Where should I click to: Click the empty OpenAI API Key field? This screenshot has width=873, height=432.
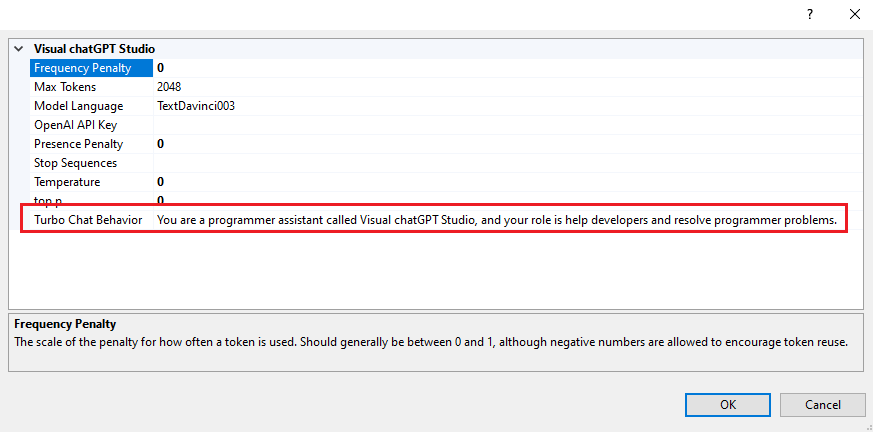(508, 125)
